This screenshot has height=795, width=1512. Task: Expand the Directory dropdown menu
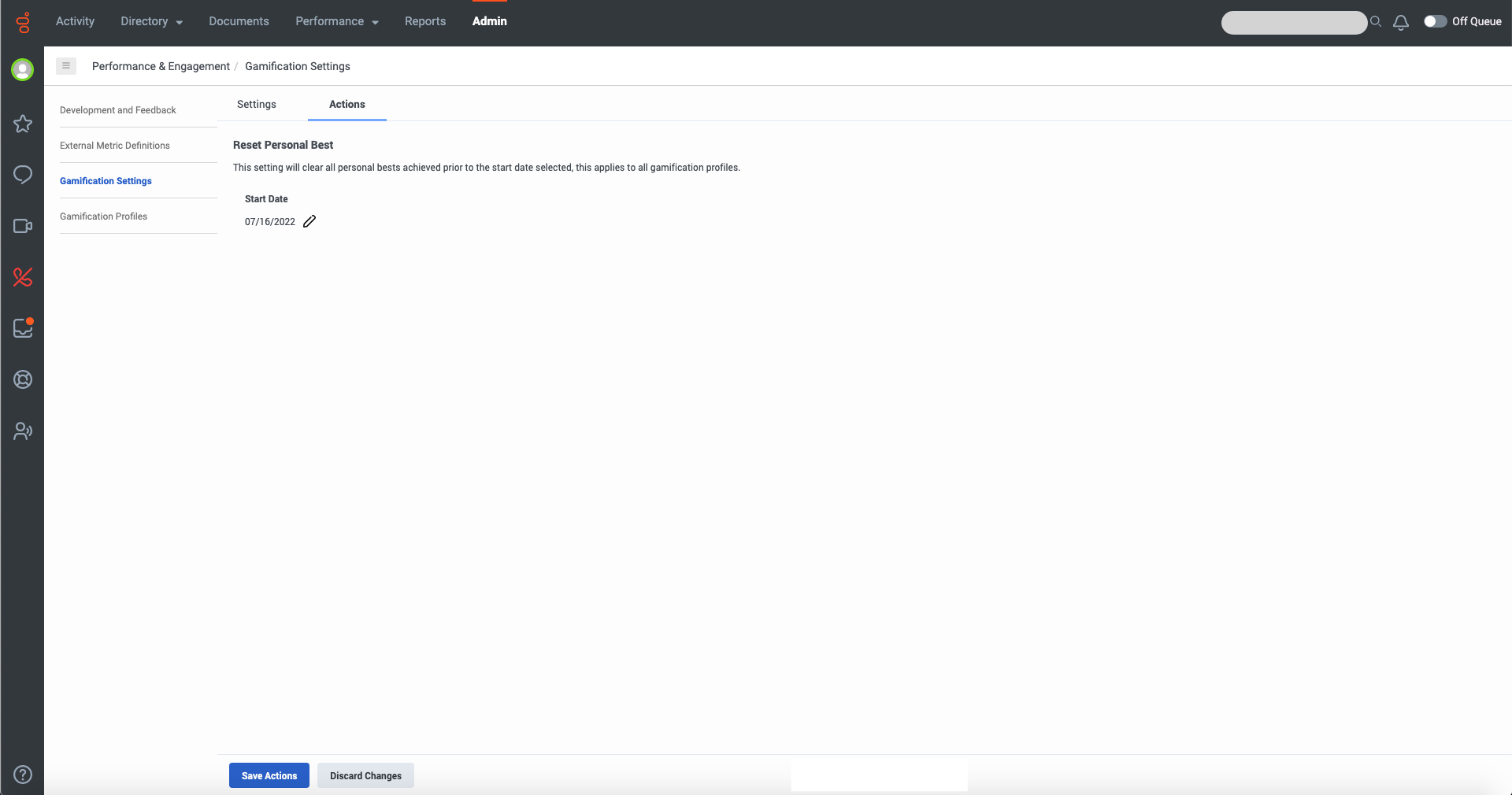(151, 21)
